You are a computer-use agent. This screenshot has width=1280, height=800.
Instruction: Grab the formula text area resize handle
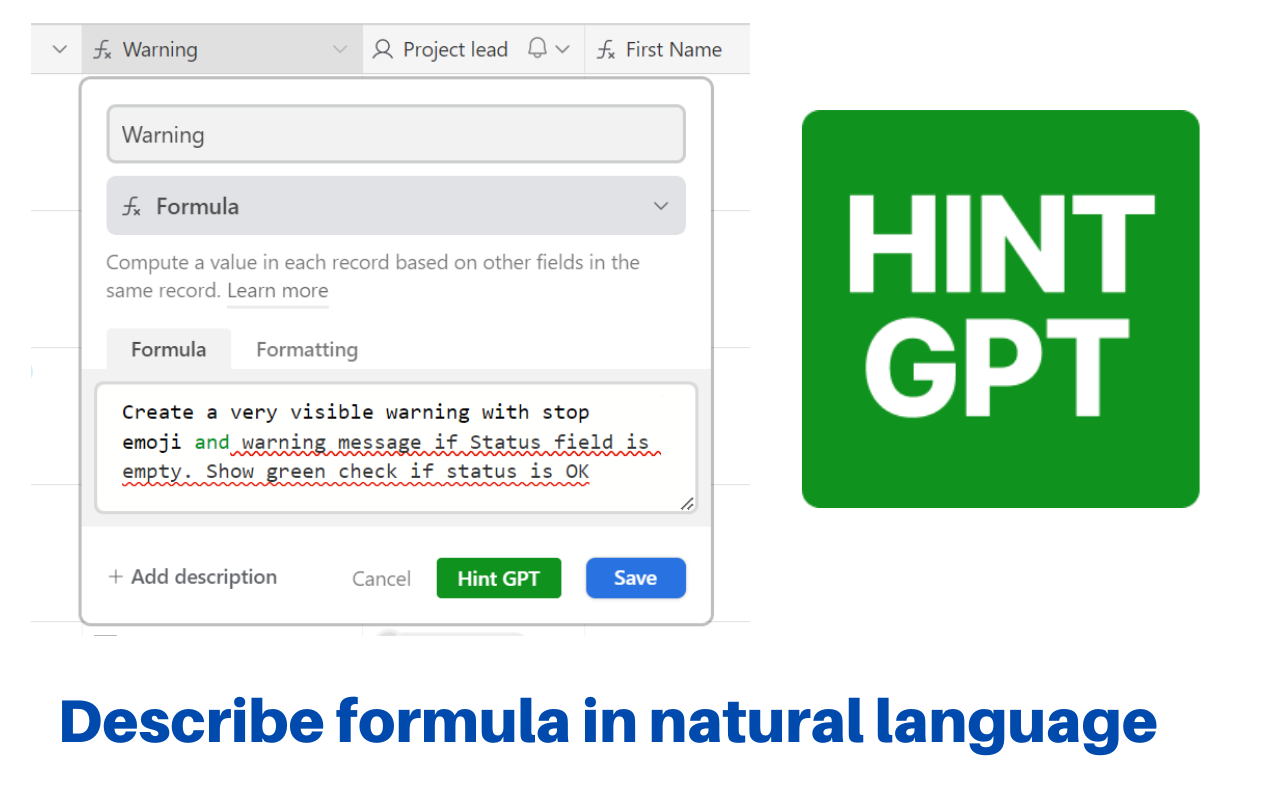coord(687,503)
